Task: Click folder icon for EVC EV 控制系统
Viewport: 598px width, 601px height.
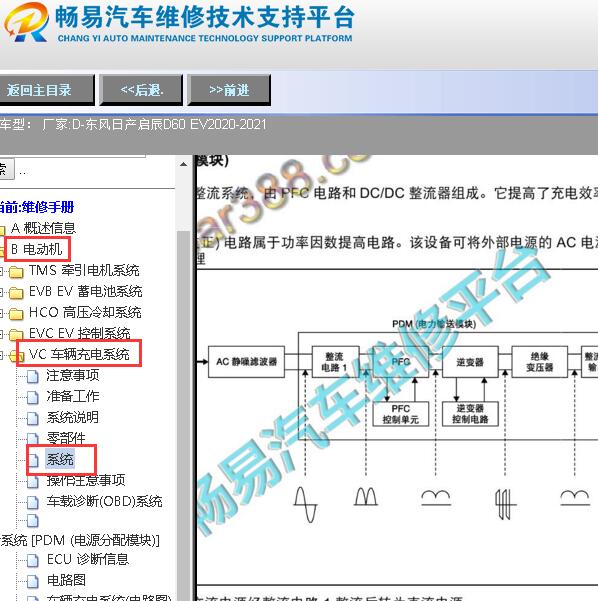Action: (x=16, y=335)
